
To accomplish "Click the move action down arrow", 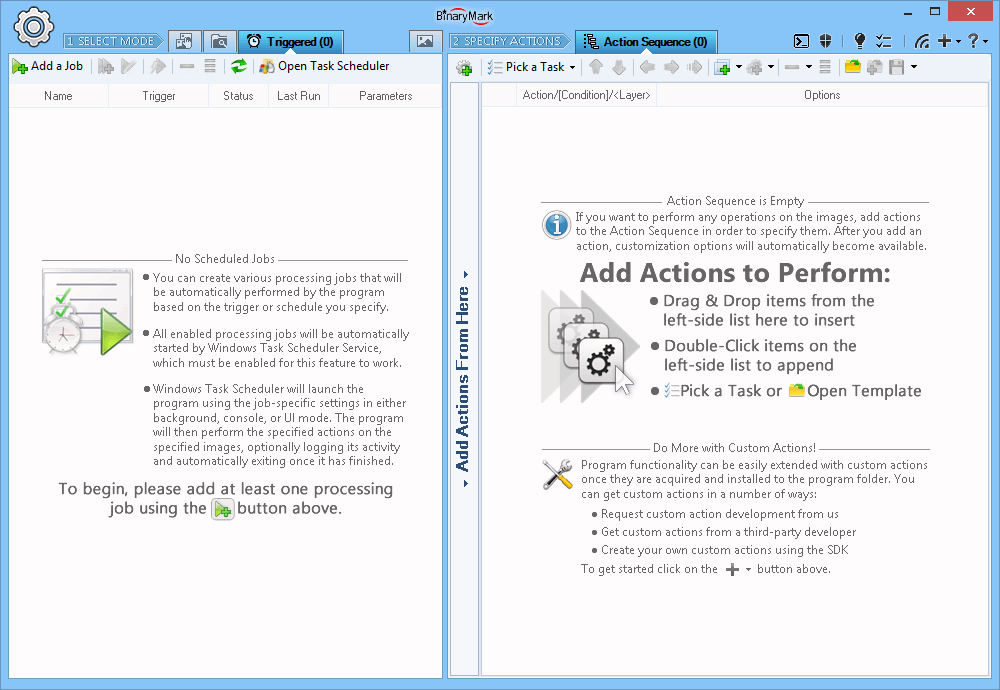I will (619, 67).
